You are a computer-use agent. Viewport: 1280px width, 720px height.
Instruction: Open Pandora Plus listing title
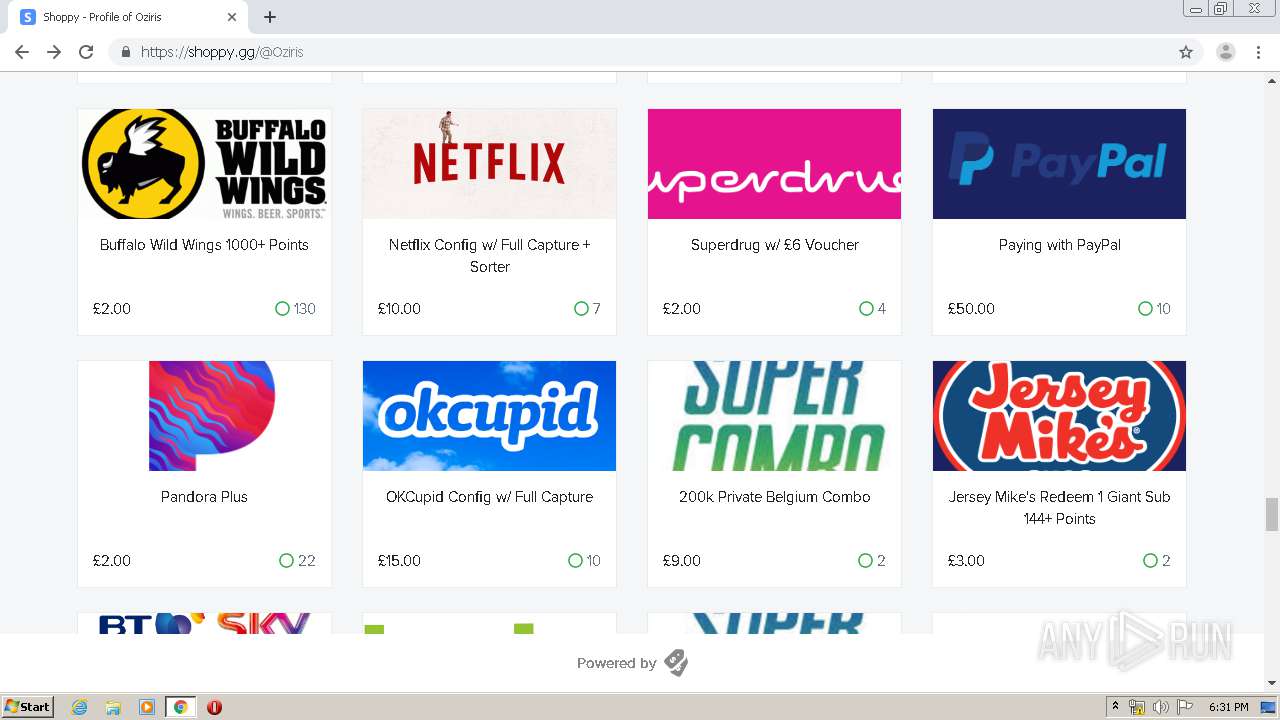[x=204, y=497]
